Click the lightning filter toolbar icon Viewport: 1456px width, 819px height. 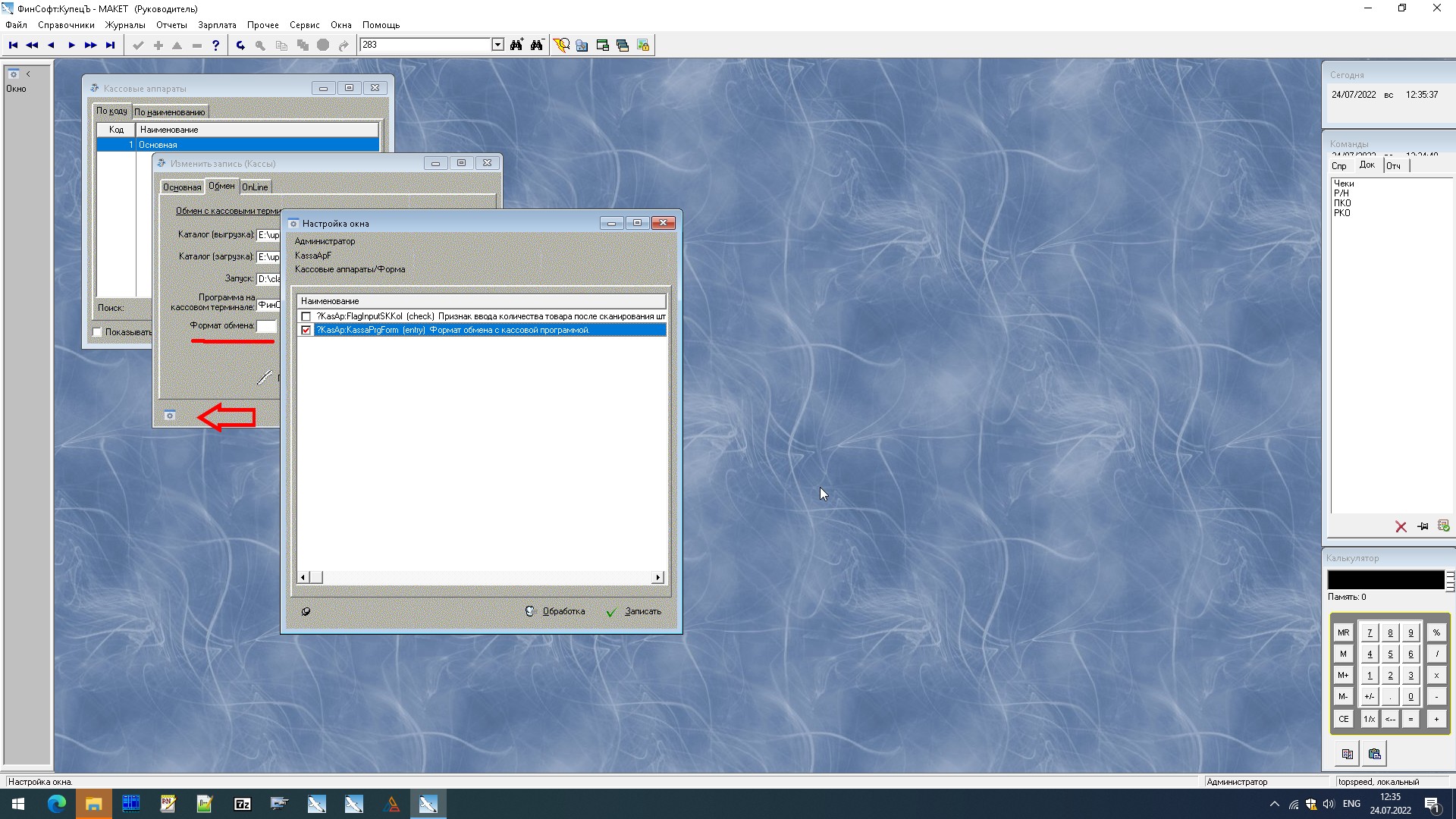tap(561, 45)
